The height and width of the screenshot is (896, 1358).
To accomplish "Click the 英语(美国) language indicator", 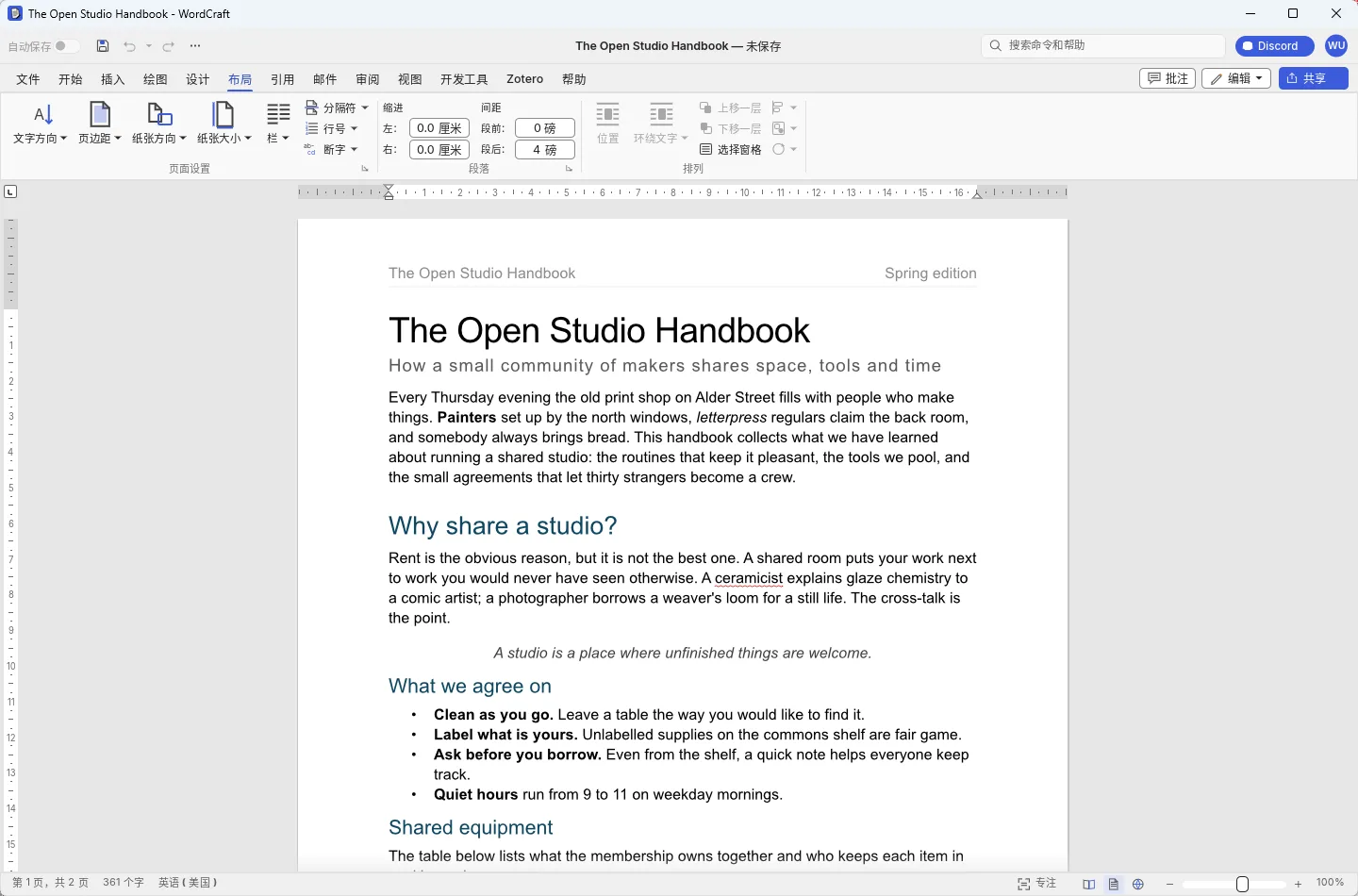I will (x=188, y=883).
